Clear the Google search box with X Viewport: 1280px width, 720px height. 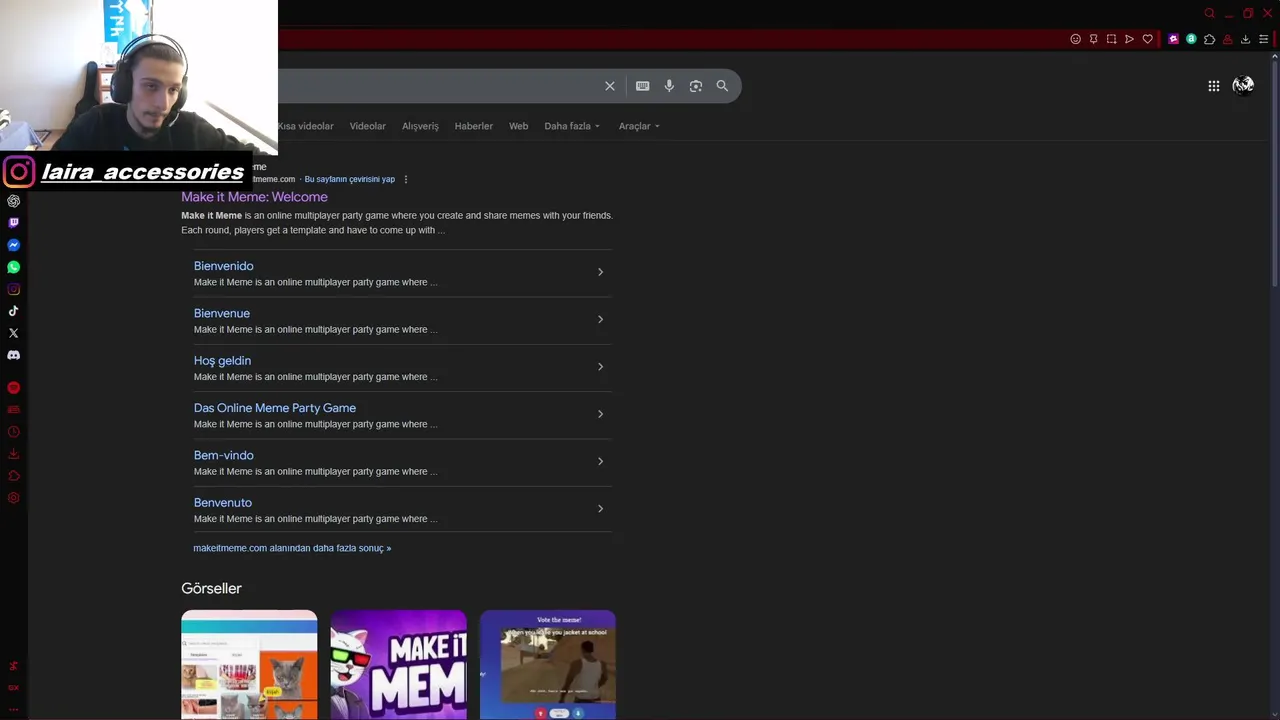click(x=610, y=86)
